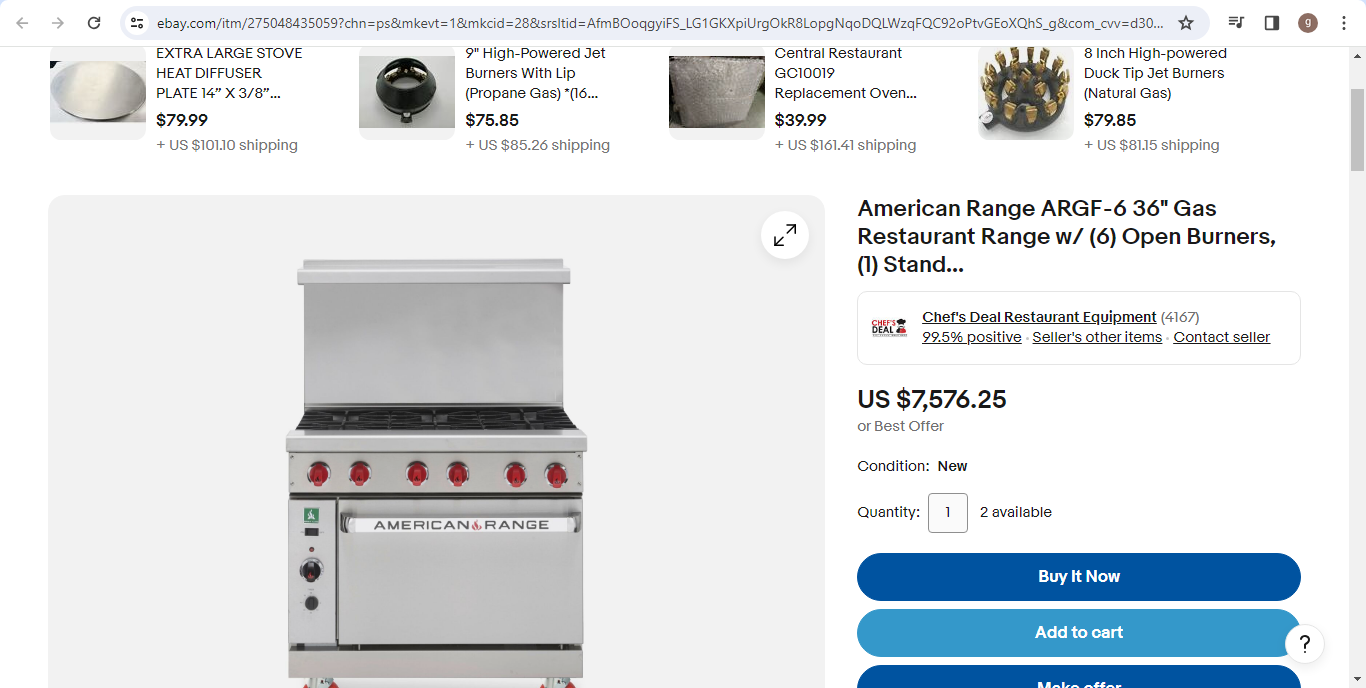Click the Chef's Deal seller logo
The height and width of the screenshot is (688, 1366).
tap(889, 327)
